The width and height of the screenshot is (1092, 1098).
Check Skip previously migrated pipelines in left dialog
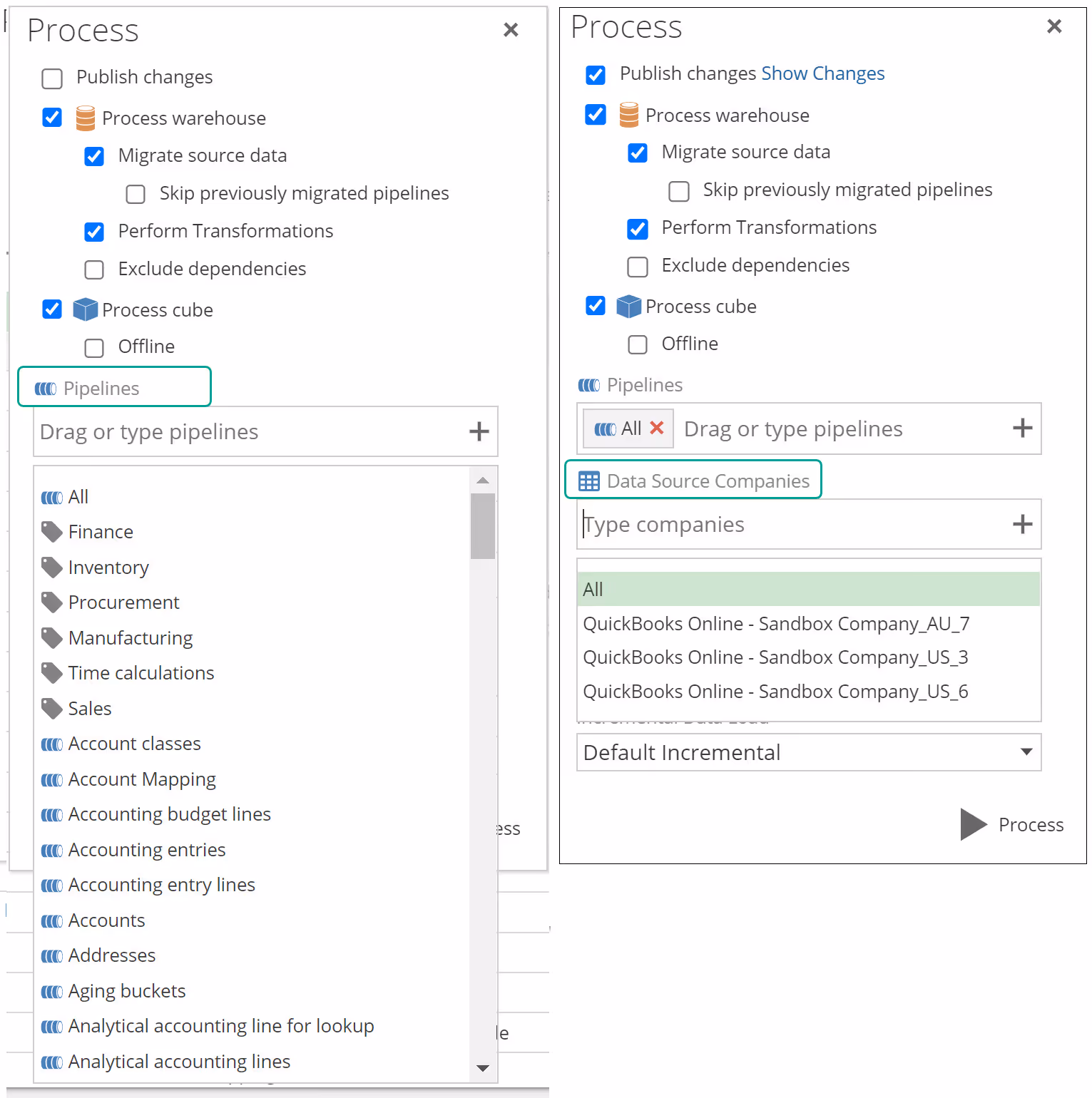tap(136, 194)
